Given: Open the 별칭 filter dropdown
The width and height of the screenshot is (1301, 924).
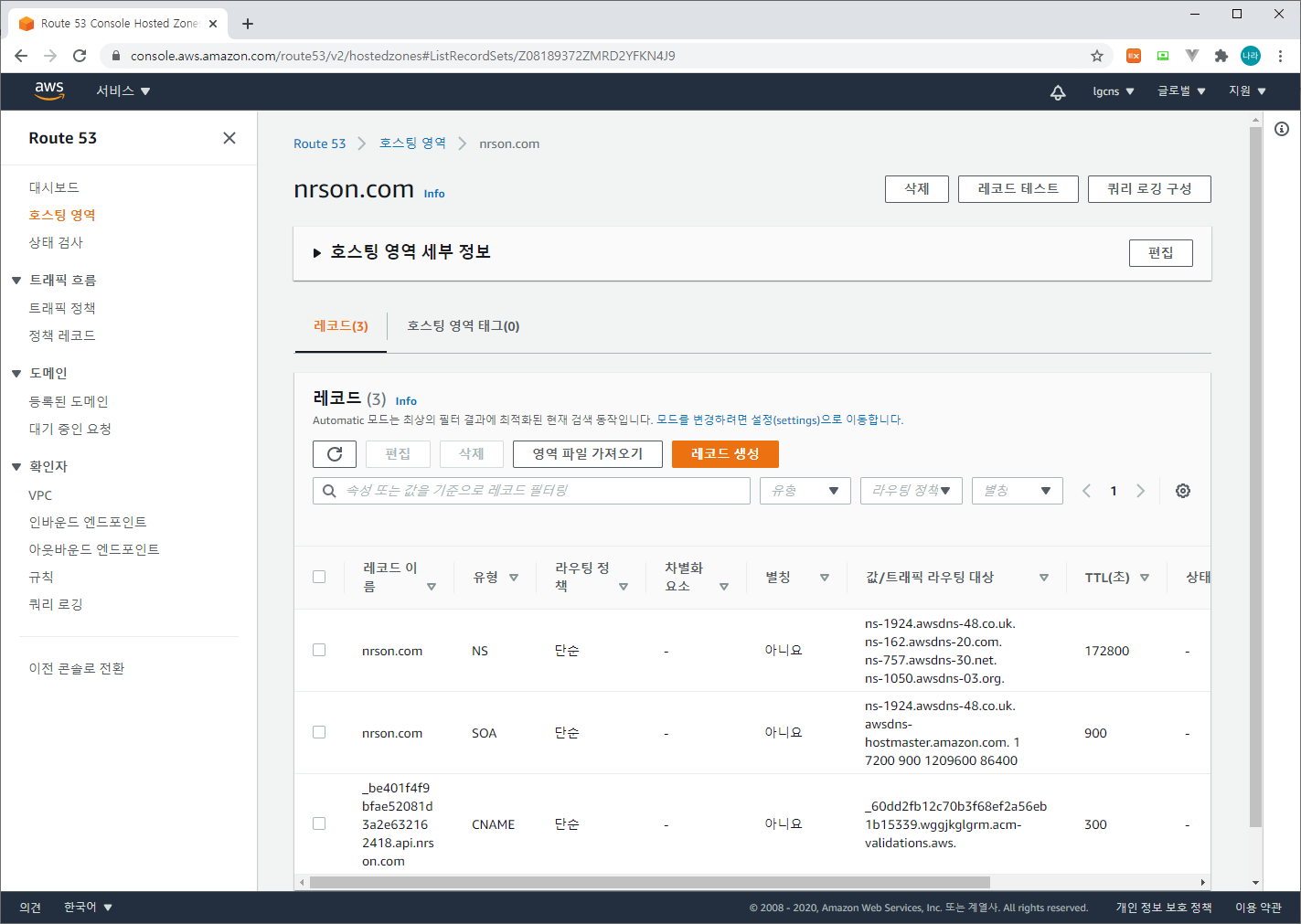Looking at the screenshot, I should click(1018, 491).
